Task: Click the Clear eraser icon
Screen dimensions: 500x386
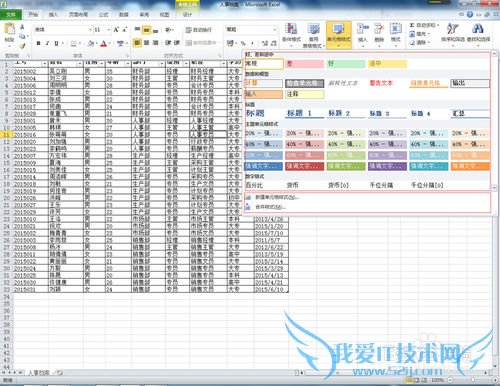Action: click(412, 43)
